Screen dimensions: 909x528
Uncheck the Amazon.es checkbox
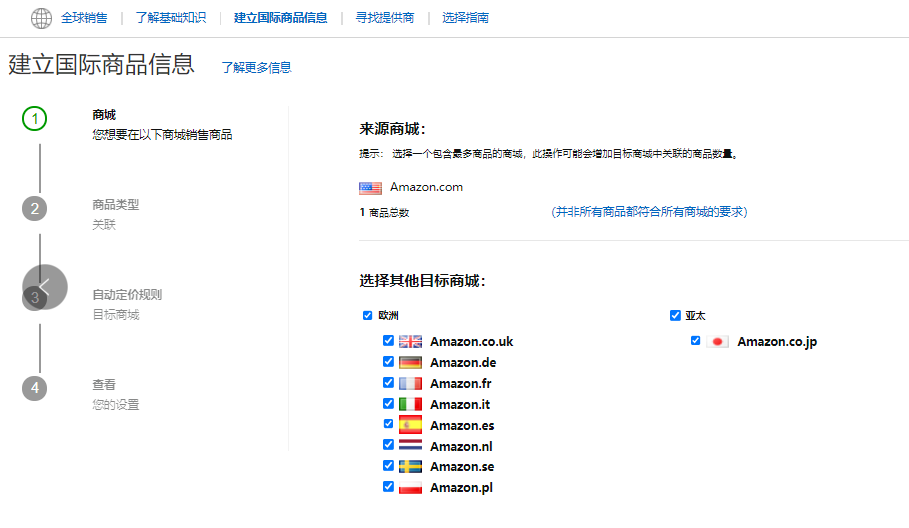(x=388, y=424)
